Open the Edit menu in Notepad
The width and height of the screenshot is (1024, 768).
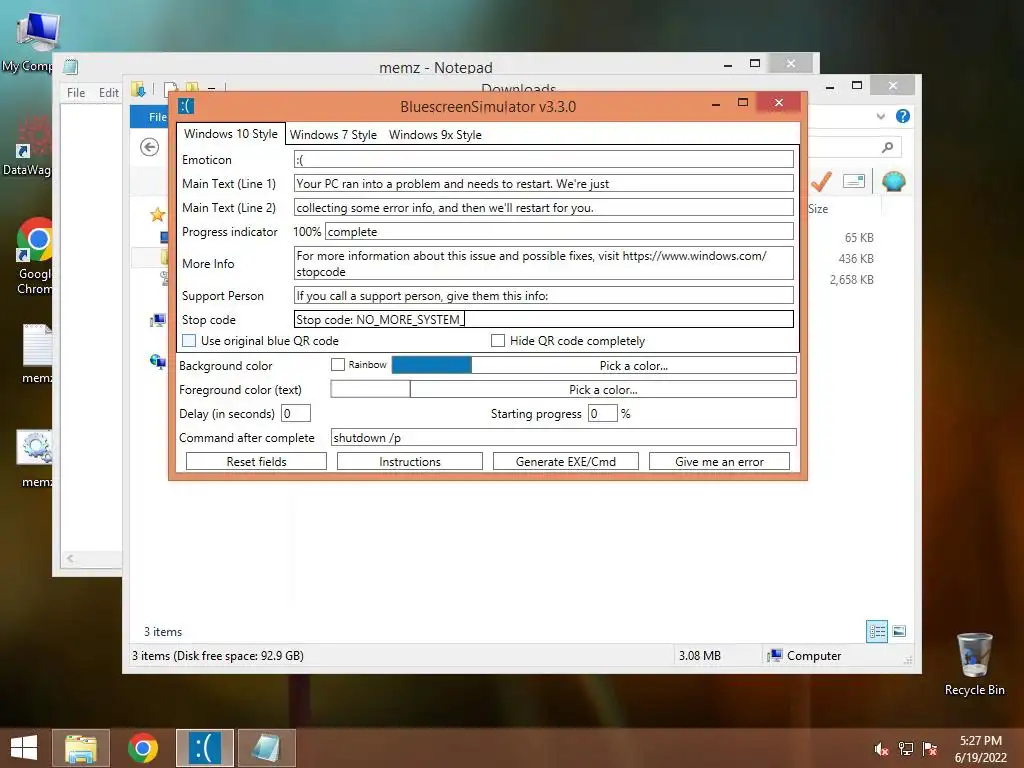click(x=108, y=93)
